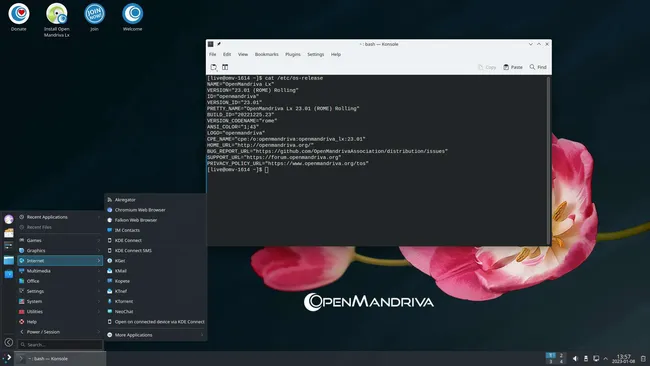Open the Dolphin folder icon in launcher sidebar
The height and width of the screenshot is (366, 650).
(x=9, y=260)
